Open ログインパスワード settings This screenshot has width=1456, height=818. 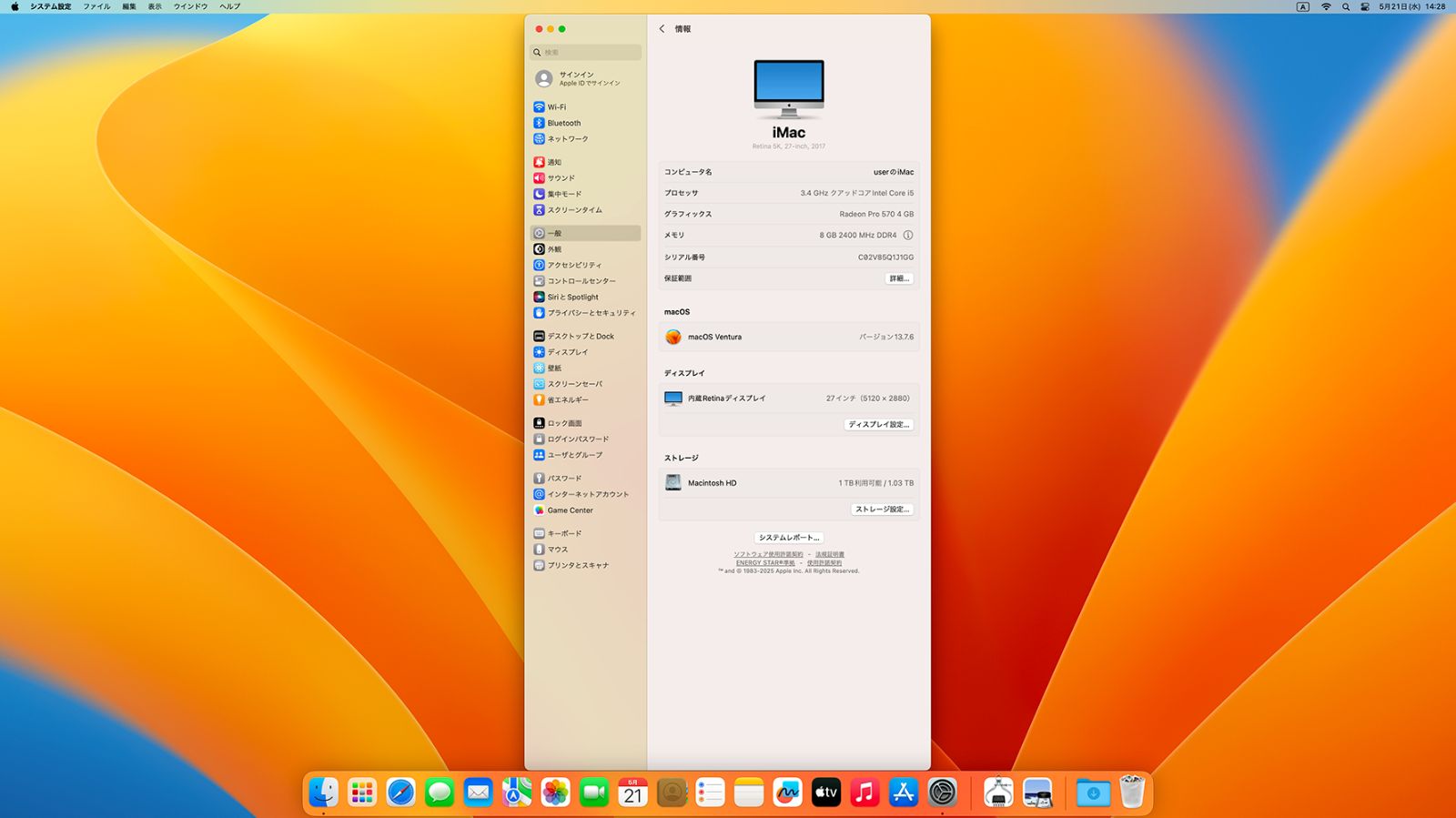point(586,439)
